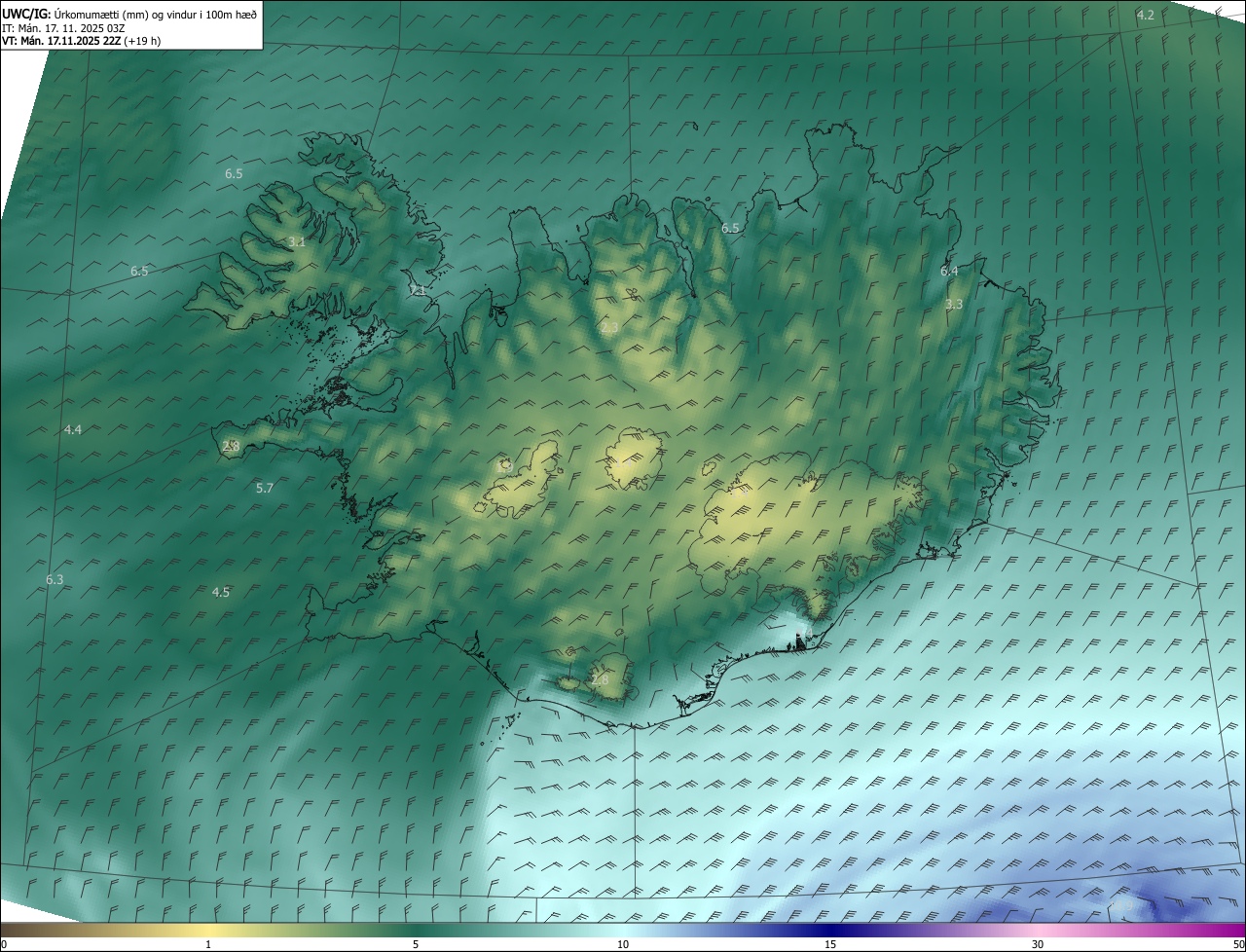Screen dimensions: 1246x952
Task: Click the map value 4.2
Action: (x=1146, y=15)
